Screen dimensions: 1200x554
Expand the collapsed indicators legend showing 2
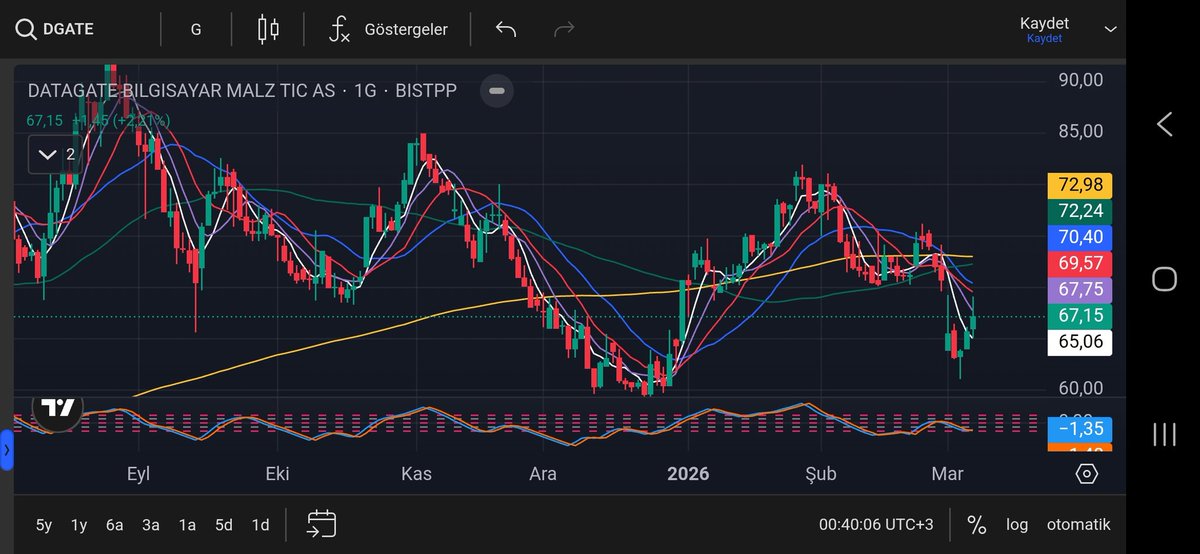54,154
